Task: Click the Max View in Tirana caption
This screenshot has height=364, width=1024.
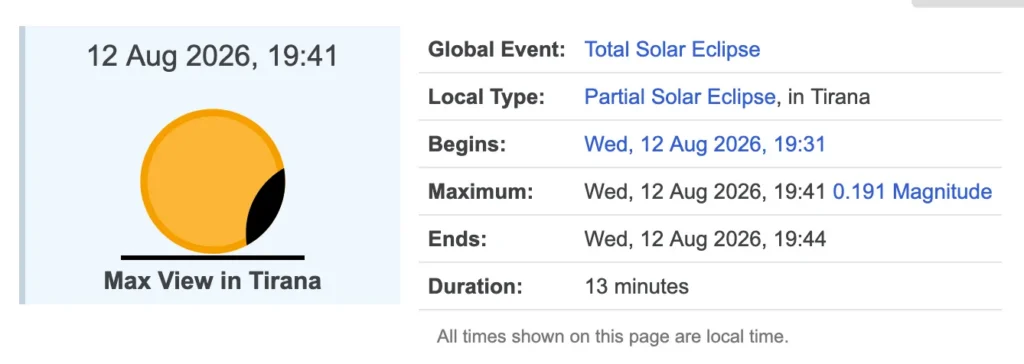Action: point(213,281)
